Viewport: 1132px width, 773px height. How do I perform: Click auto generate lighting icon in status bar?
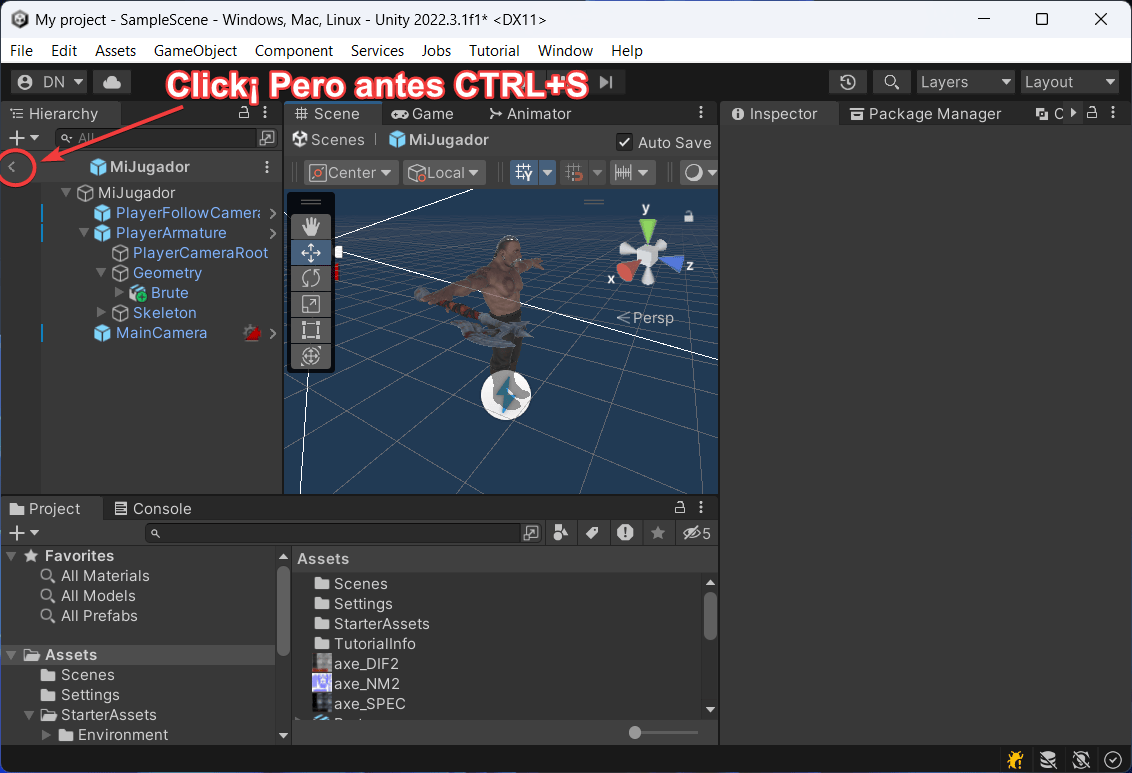[1081, 759]
